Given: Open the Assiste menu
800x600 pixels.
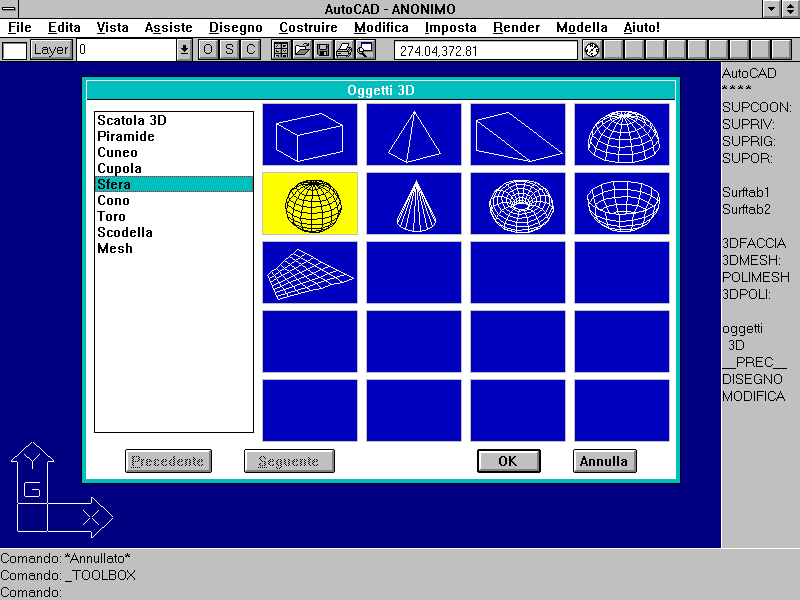Looking at the screenshot, I should point(168,28).
